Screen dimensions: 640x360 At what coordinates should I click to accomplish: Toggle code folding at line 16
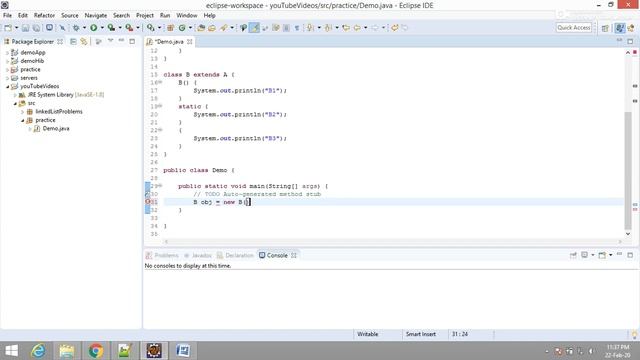(x=160, y=82)
